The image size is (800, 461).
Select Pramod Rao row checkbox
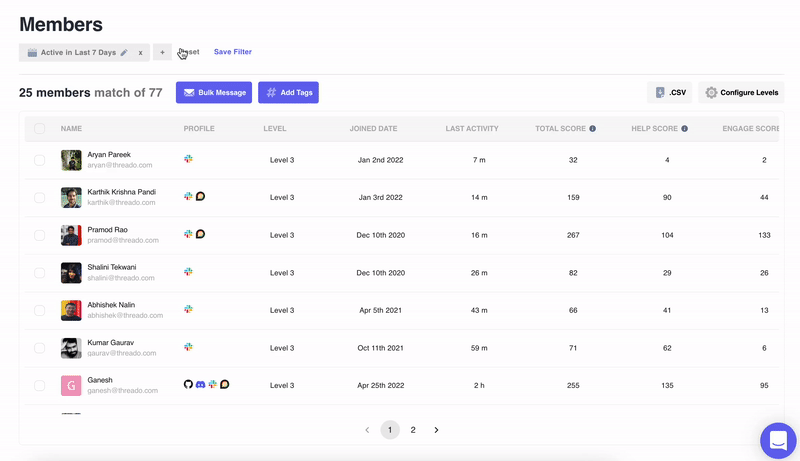(x=39, y=235)
